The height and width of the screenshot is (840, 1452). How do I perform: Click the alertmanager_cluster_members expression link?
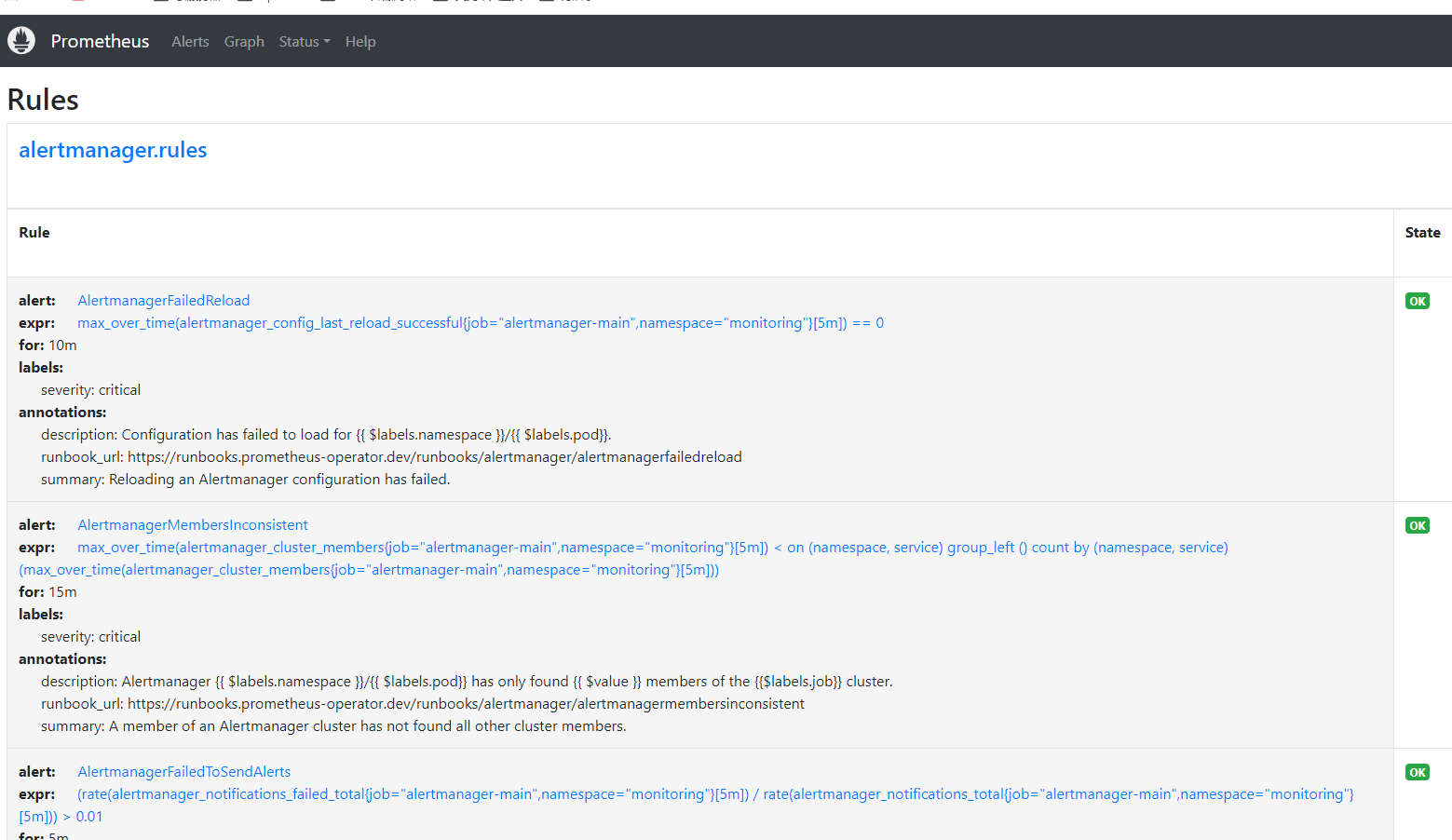(623, 559)
